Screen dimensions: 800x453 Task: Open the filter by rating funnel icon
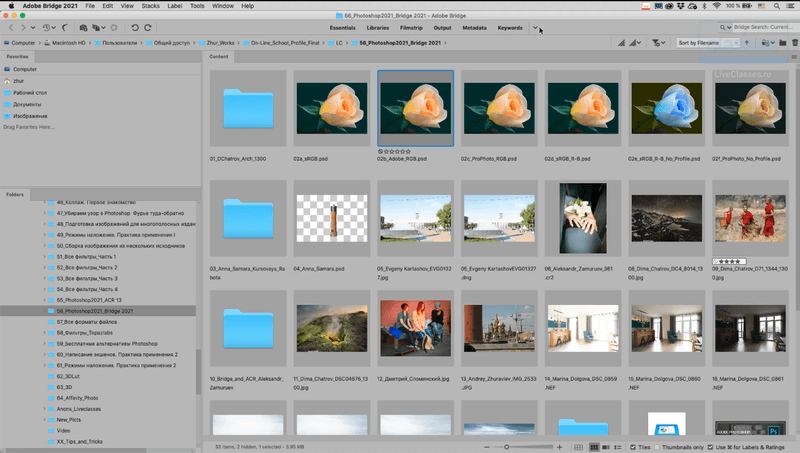pyautogui.click(x=658, y=43)
